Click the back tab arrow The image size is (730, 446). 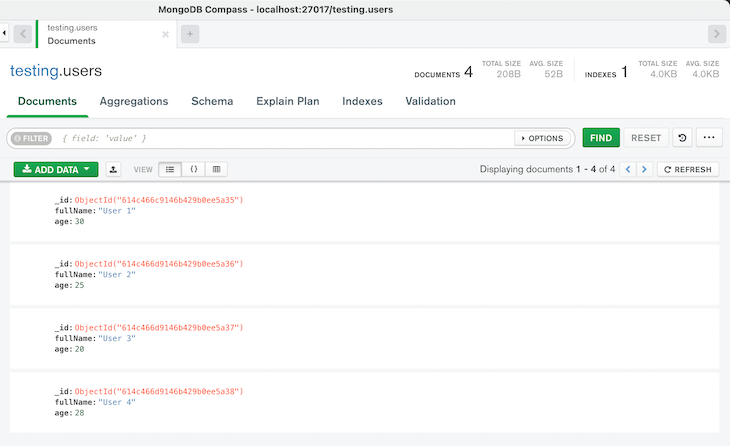[x=23, y=34]
